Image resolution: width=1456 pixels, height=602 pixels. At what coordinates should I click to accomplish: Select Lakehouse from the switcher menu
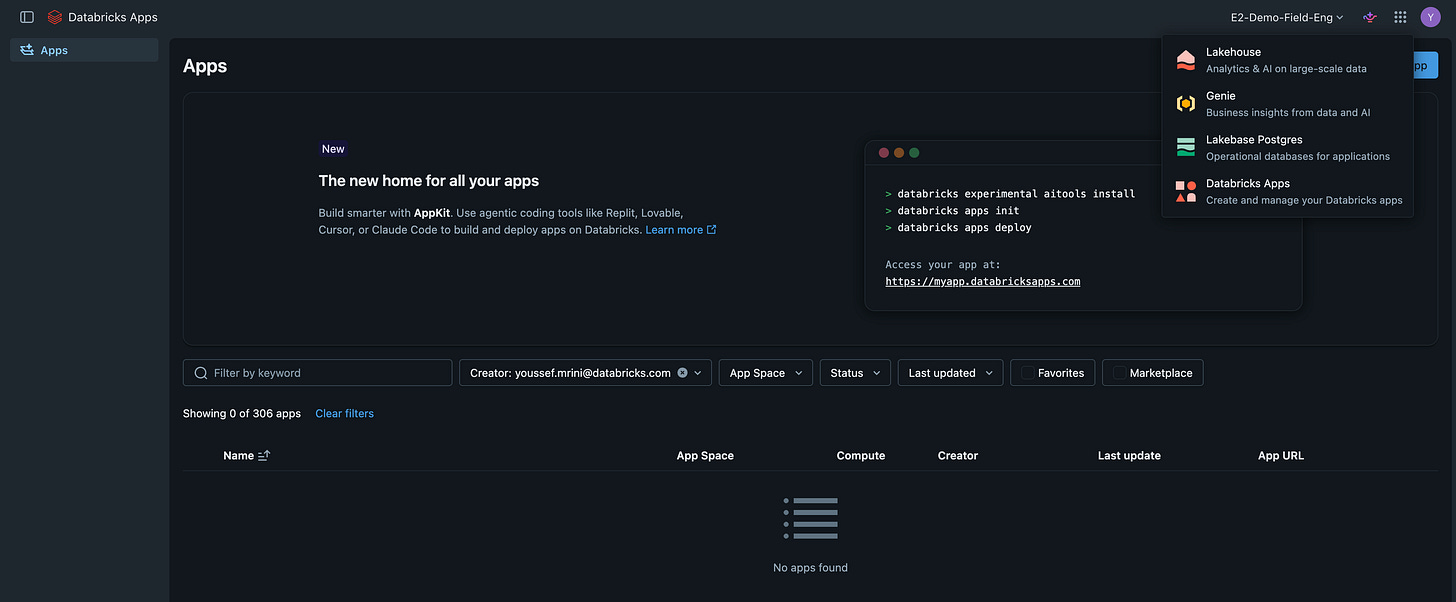[1287, 60]
